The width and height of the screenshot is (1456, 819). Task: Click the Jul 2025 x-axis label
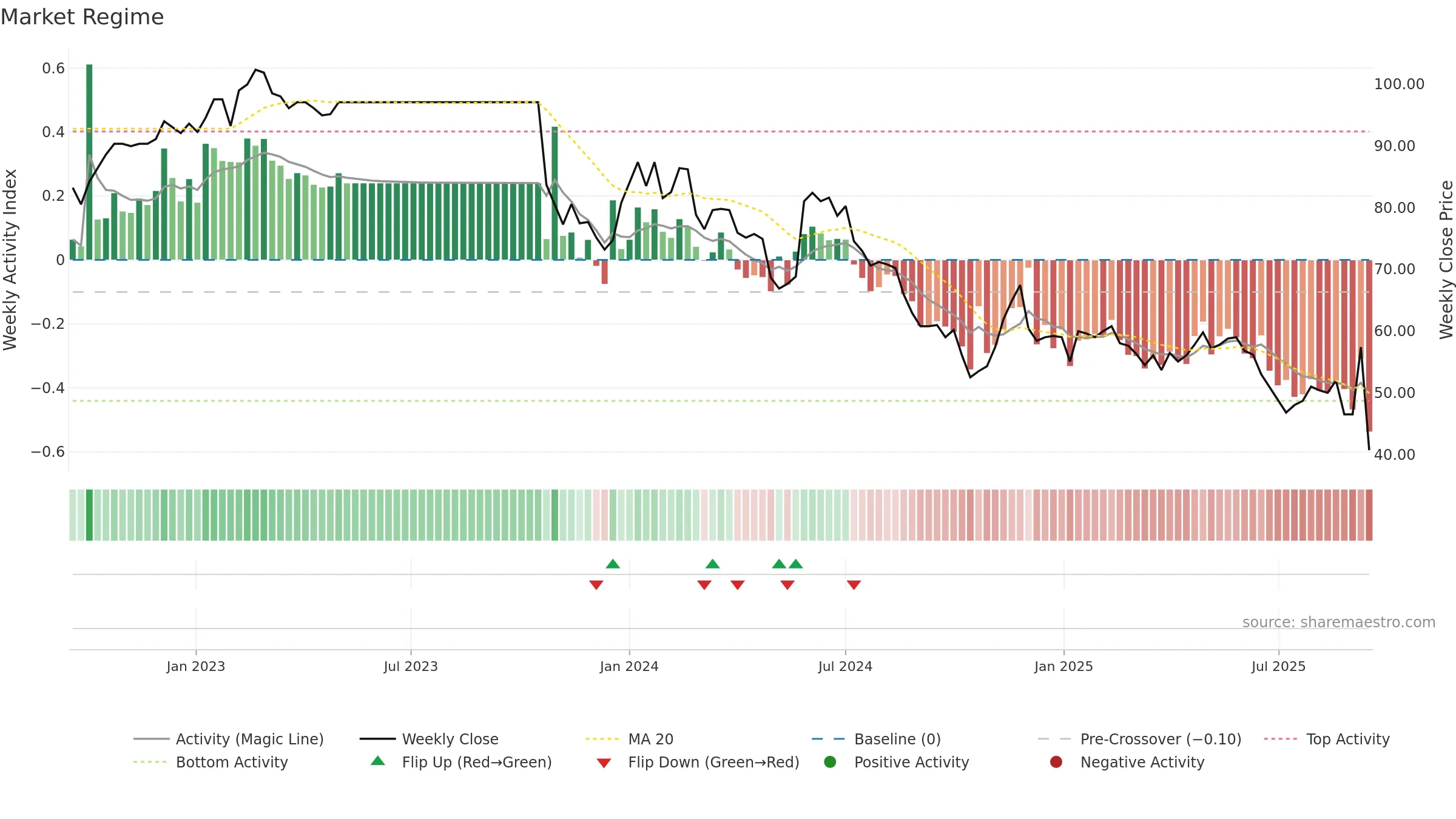[1278, 667]
